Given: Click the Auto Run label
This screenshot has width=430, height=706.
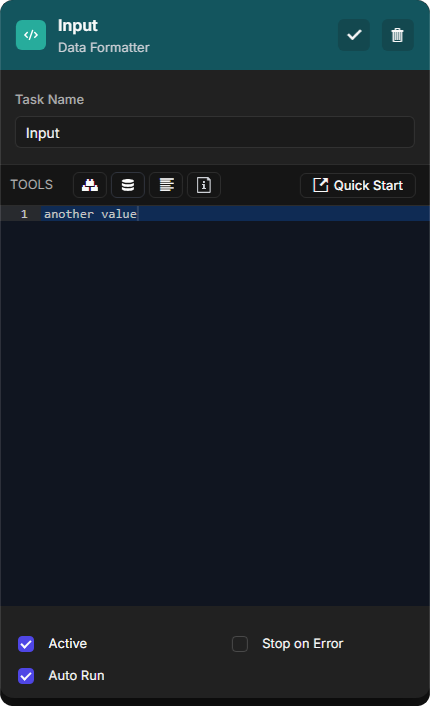Looking at the screenshot, I should [77, 676].
